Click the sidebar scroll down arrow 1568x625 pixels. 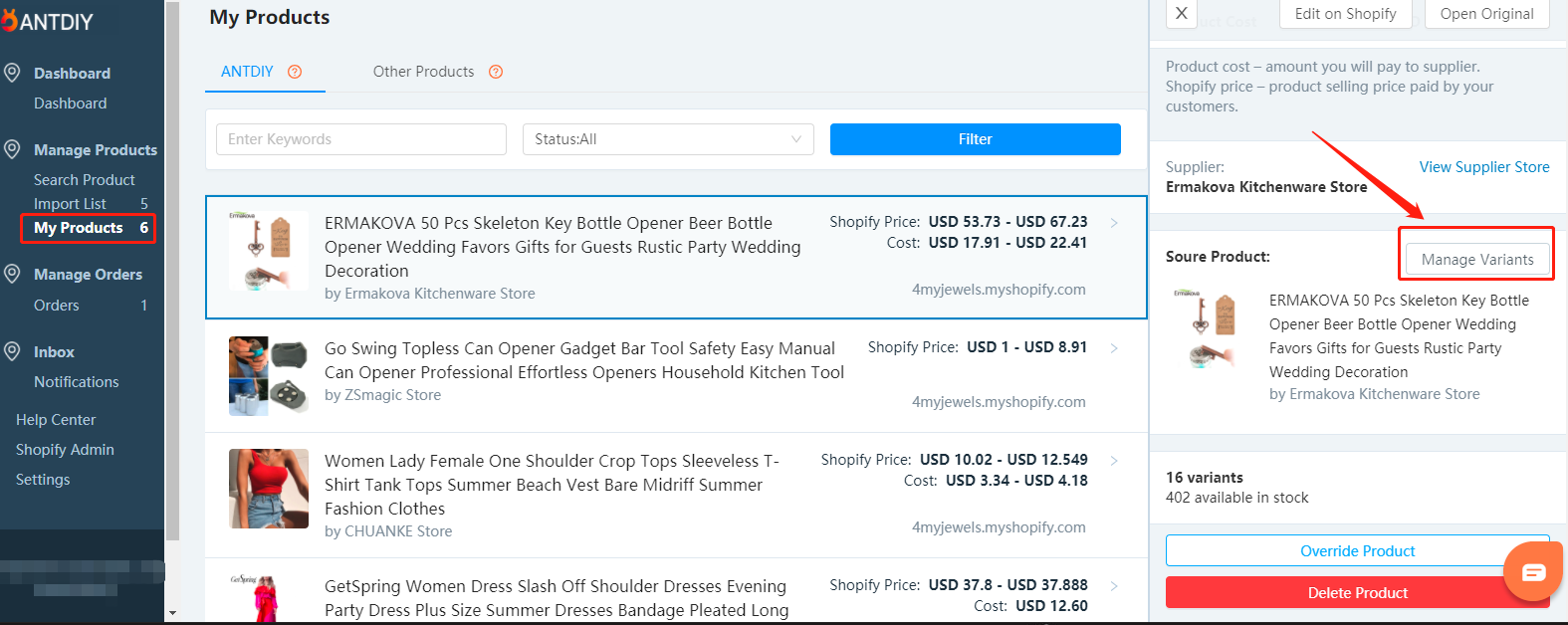[x=172, y=614]
